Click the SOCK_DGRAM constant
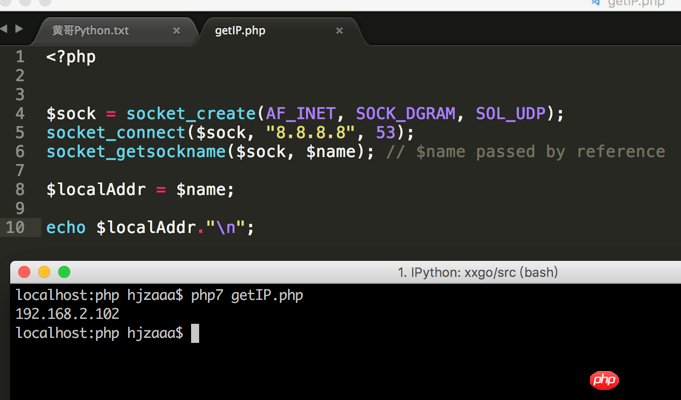 406,114
